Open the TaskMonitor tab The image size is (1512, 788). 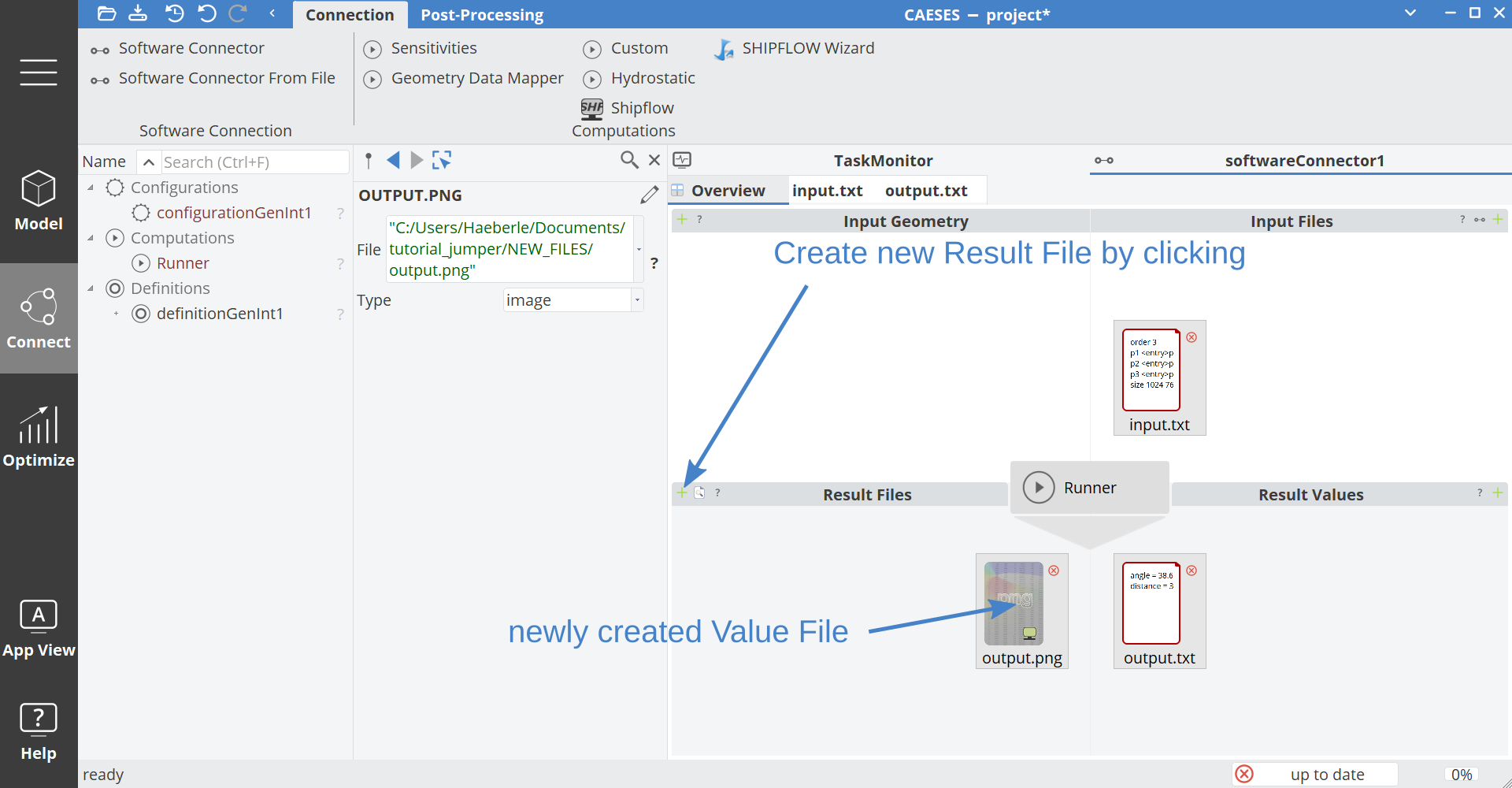(x=883, y=161)
